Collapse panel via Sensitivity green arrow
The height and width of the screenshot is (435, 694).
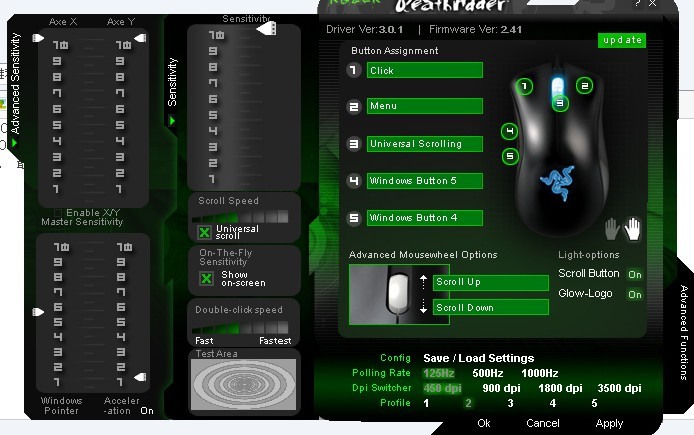(x=172, y=120)
